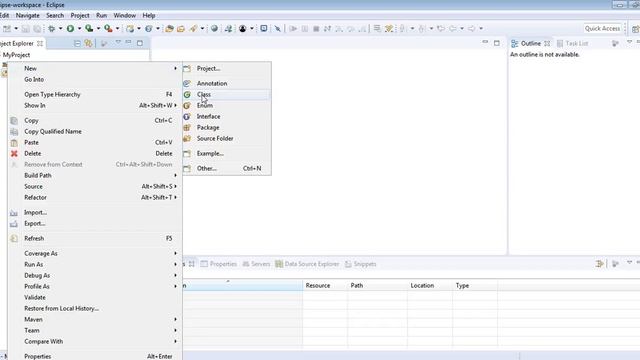Click the Open Type folder icon
Viewport: 640px width, 360px height.
tap(169, 29)
